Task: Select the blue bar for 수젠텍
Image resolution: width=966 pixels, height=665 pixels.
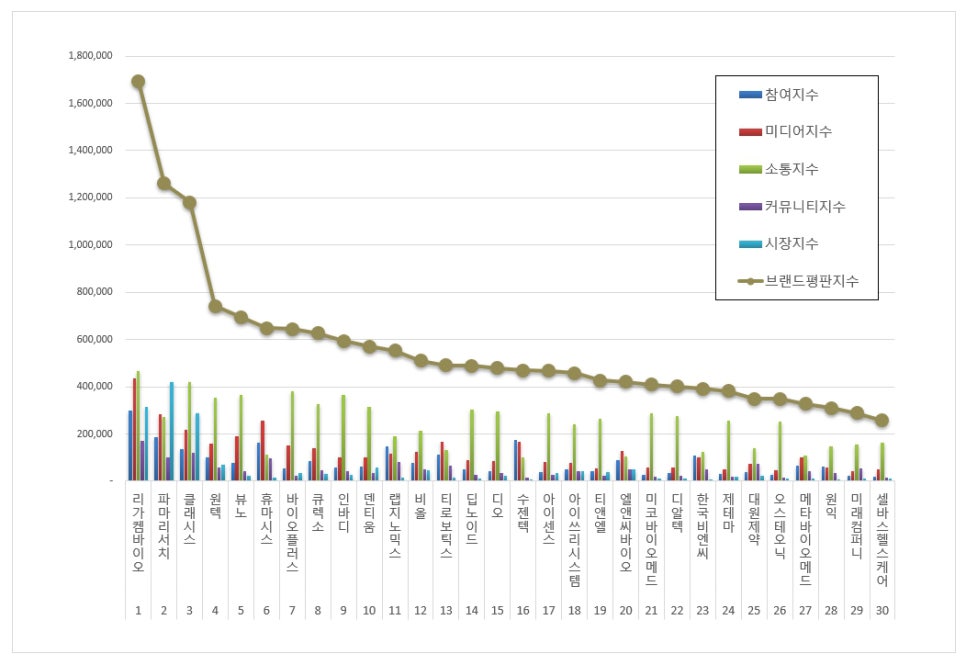Action: click(x=516, y=460)
